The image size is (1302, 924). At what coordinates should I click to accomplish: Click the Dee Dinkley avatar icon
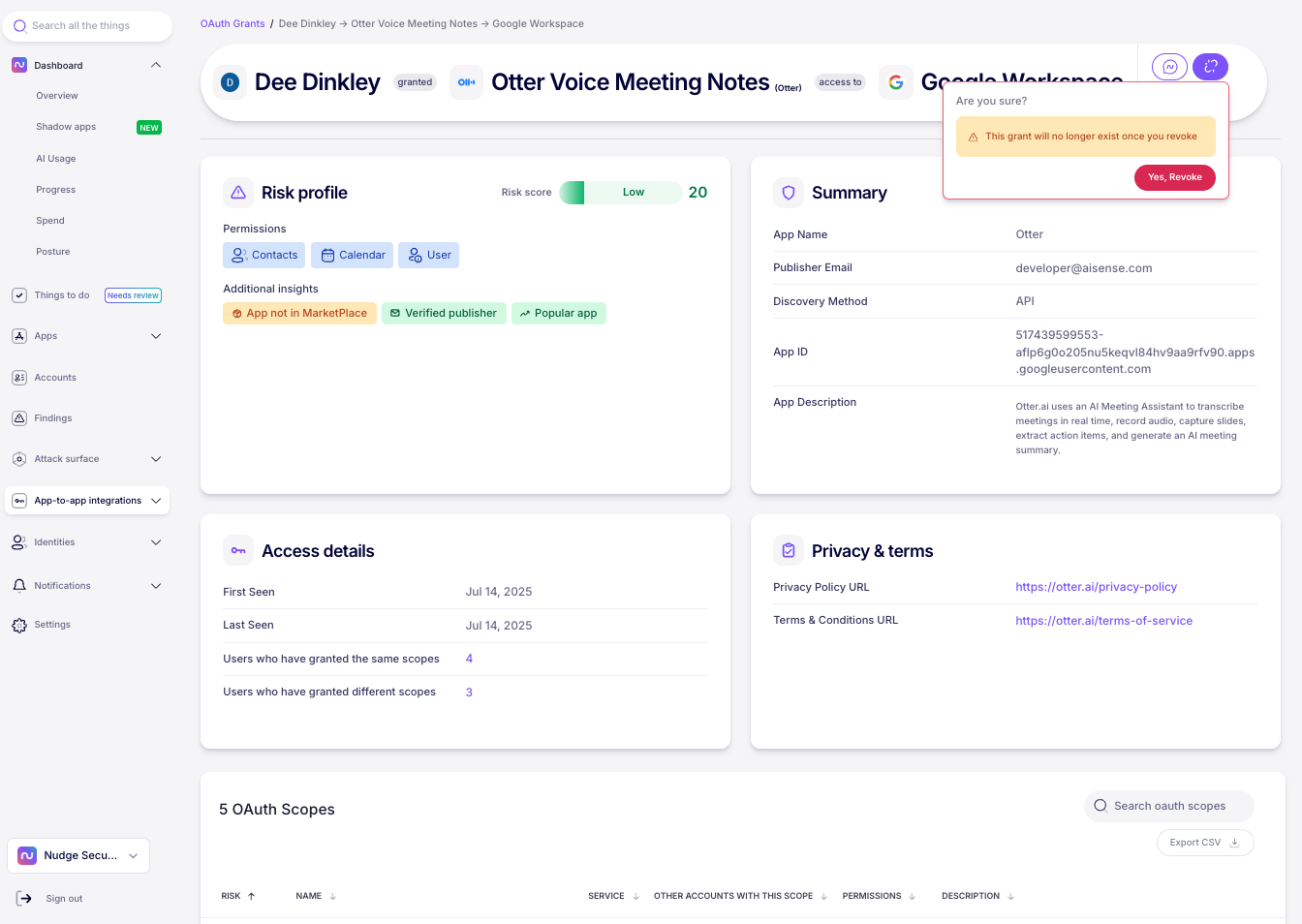click(x=230, y=82)
